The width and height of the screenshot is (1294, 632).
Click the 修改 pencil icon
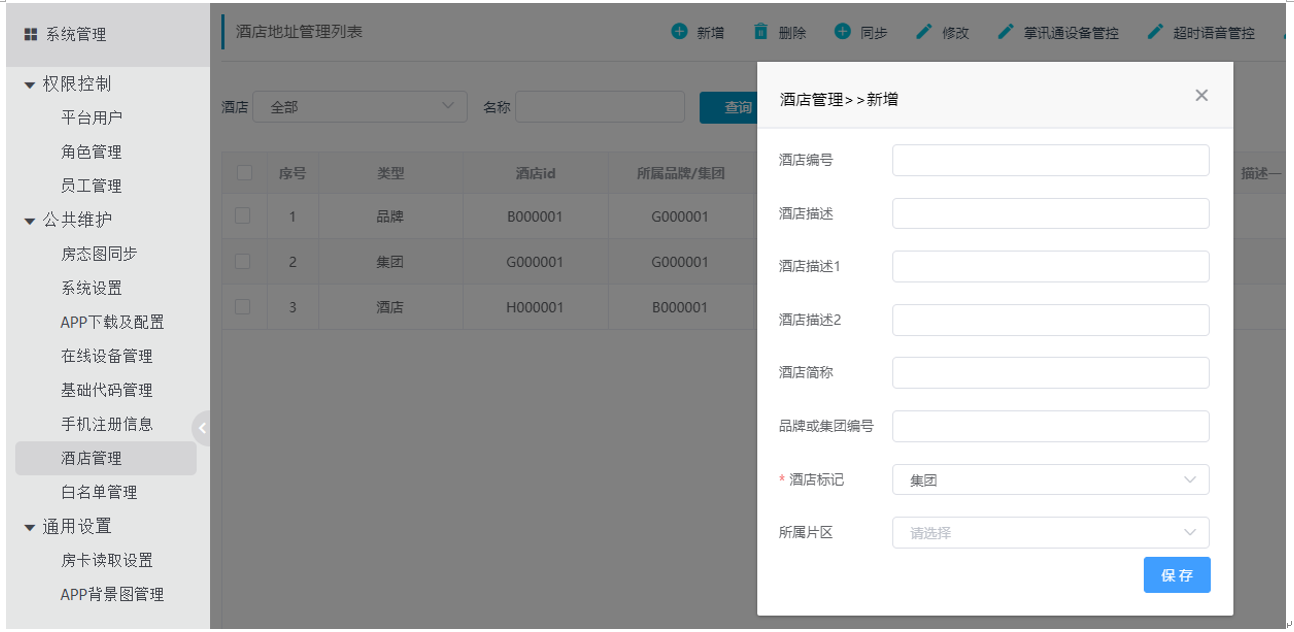(924, 32)
